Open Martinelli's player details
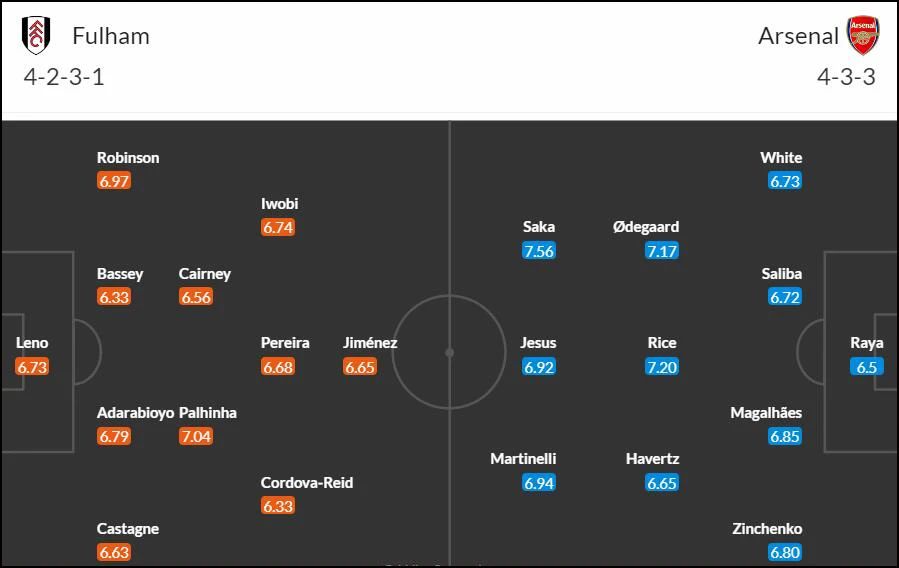 [523, 459]
